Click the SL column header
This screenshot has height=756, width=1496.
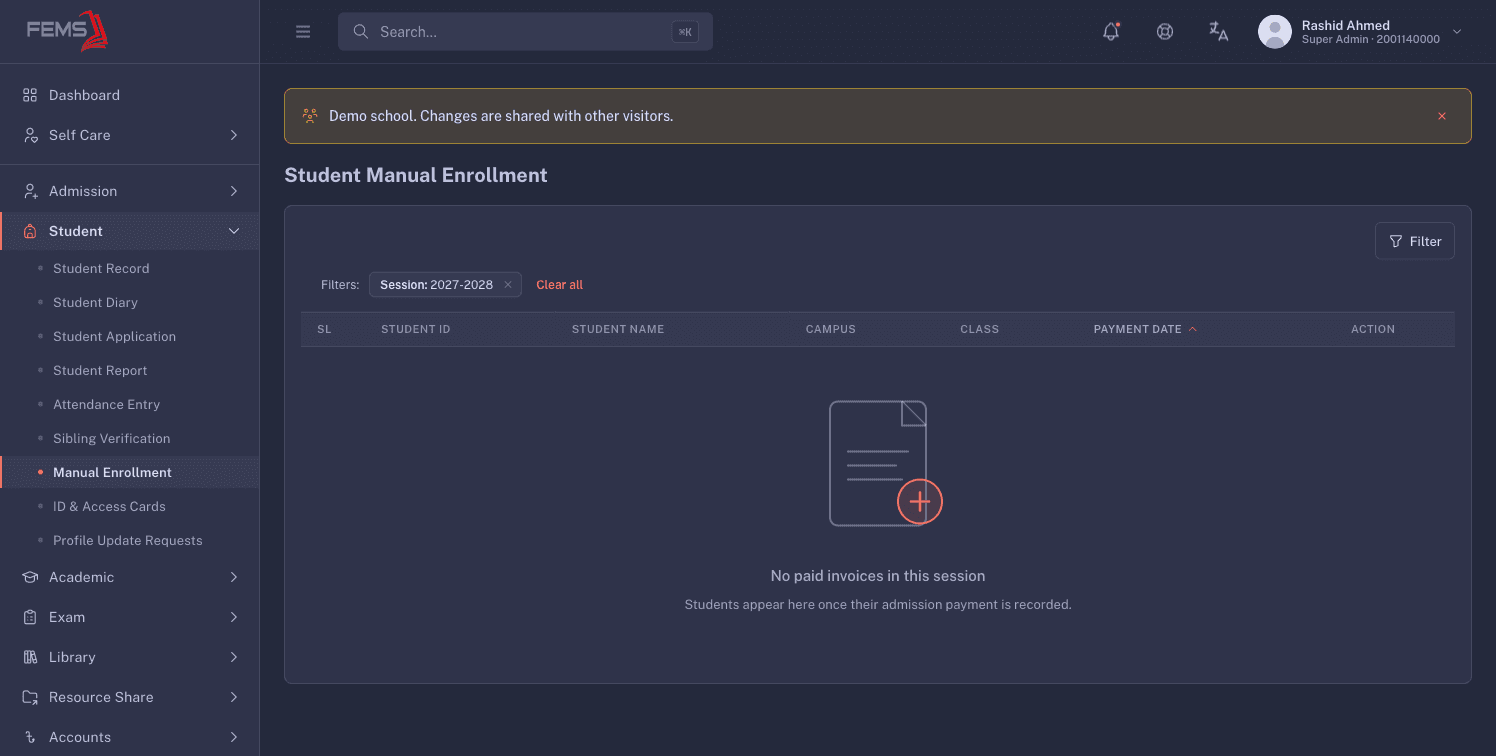click(x=324, y=329)
